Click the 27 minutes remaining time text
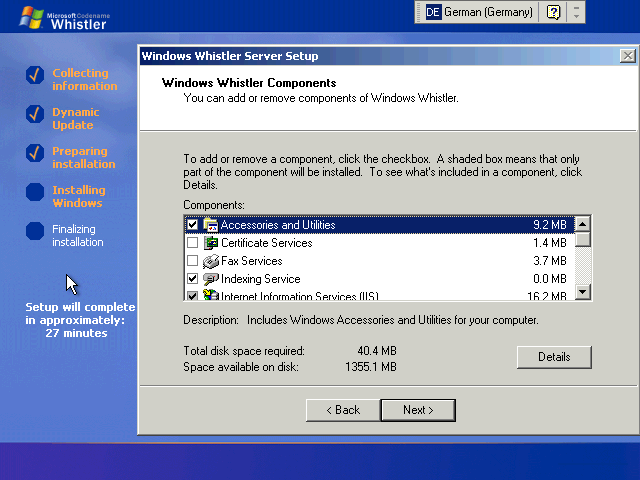The height and width of the screenshot is (480, 640). (76, 333)
